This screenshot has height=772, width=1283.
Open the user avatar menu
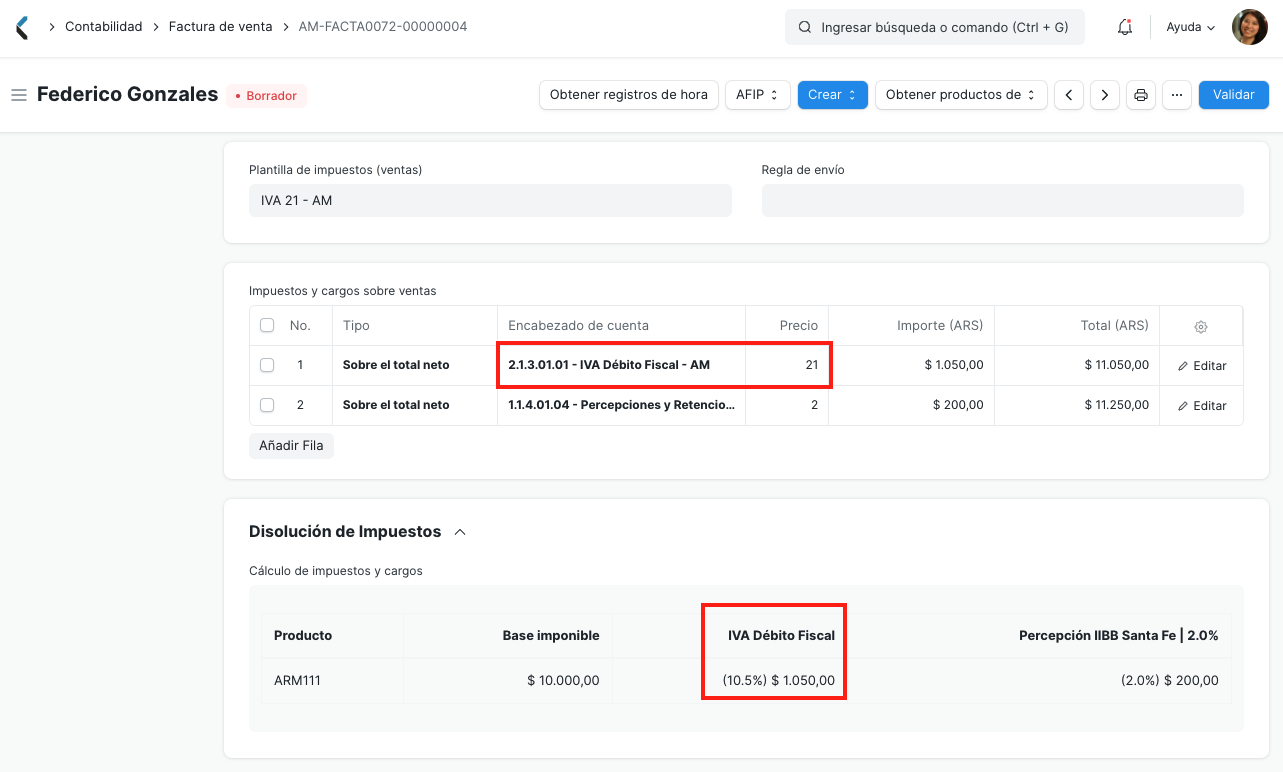pyautogui.click(x=1249, y=27)
